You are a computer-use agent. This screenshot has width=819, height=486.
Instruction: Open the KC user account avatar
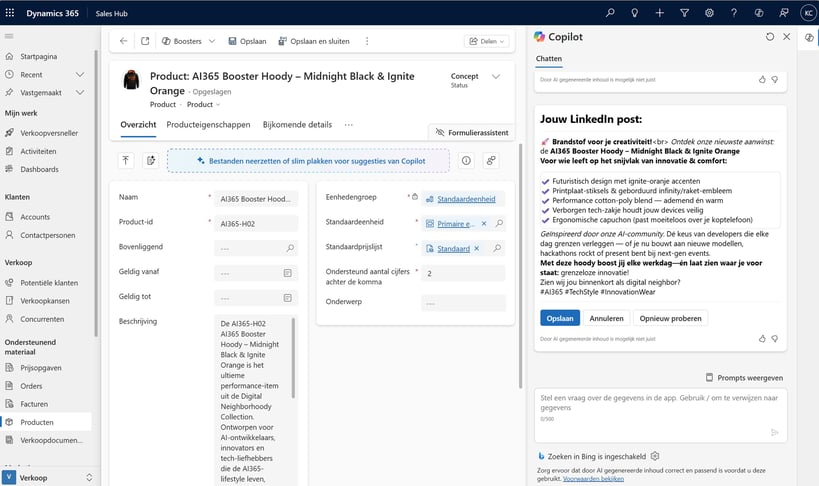[808, 13]
